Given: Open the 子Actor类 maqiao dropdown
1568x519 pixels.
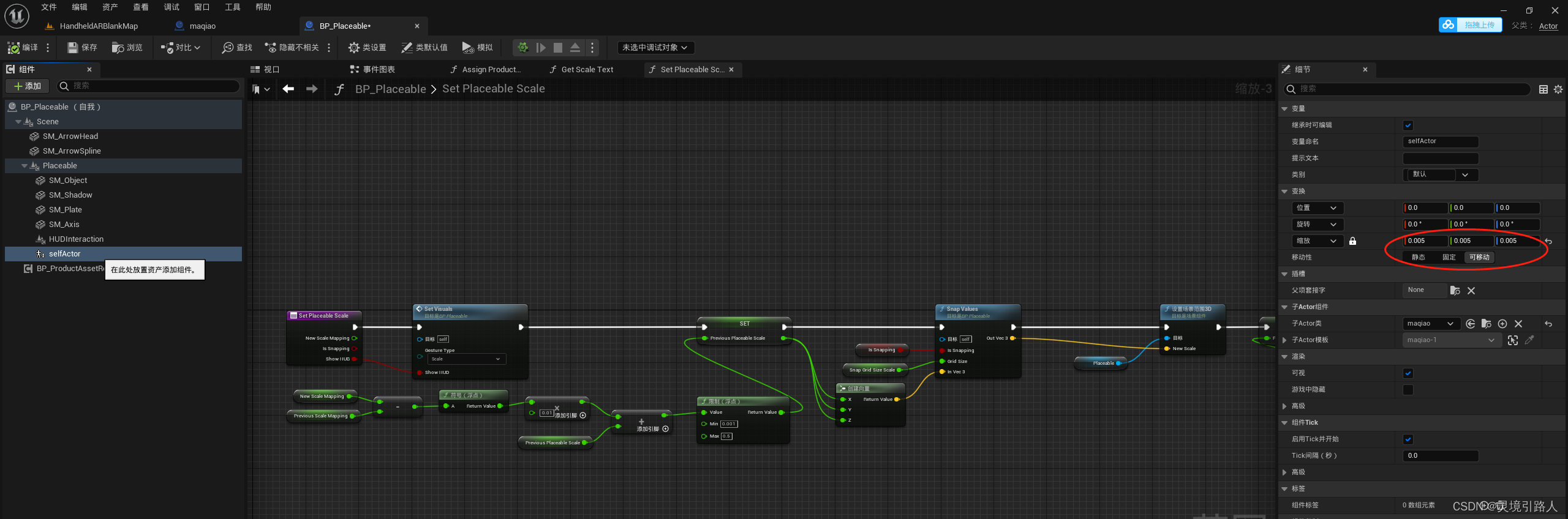Looking at the screenshot, I should pos(1431,324).
